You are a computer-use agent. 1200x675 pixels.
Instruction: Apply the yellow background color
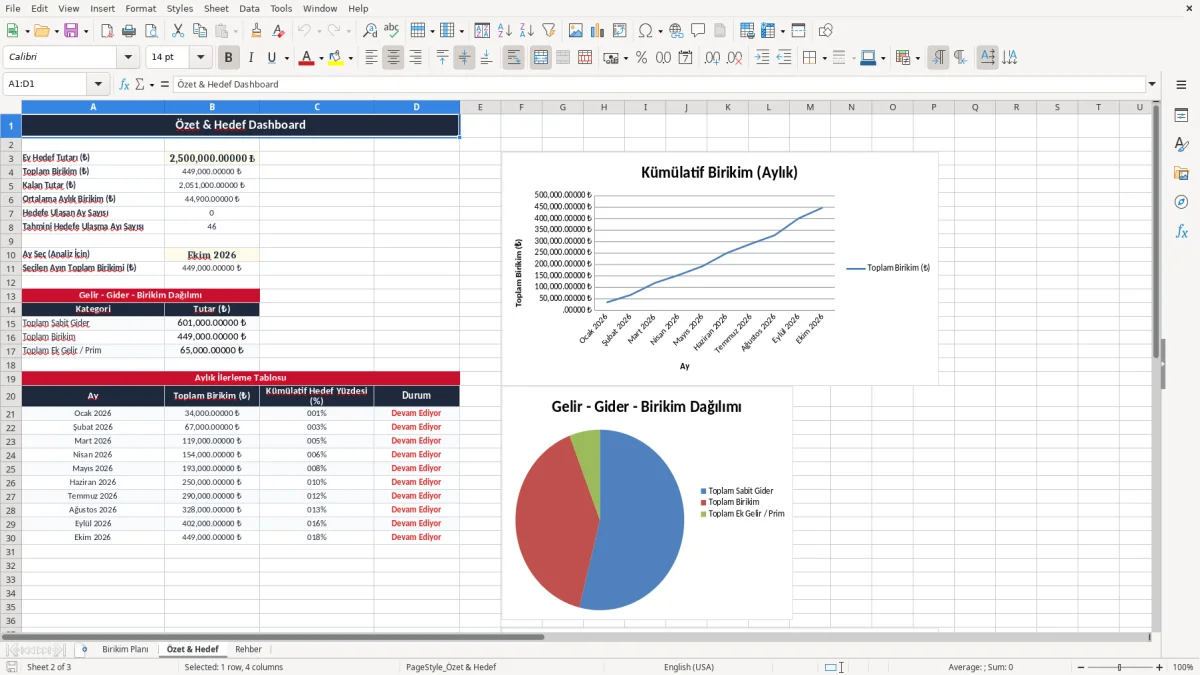tap(336, 58)
